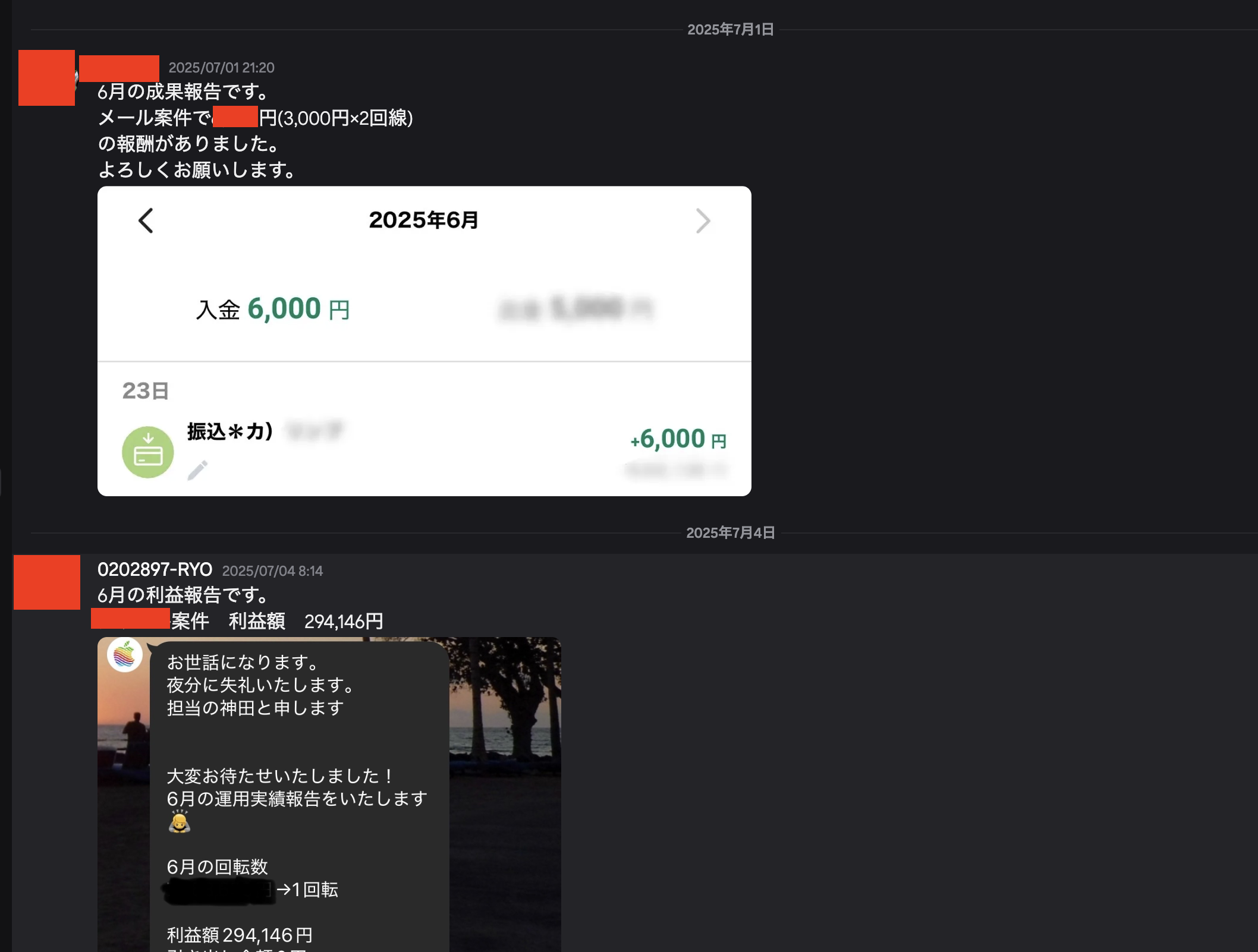Open avatar next to 0202897-RYO
The image size is (1258, 952).
click(x=47, y=582)
